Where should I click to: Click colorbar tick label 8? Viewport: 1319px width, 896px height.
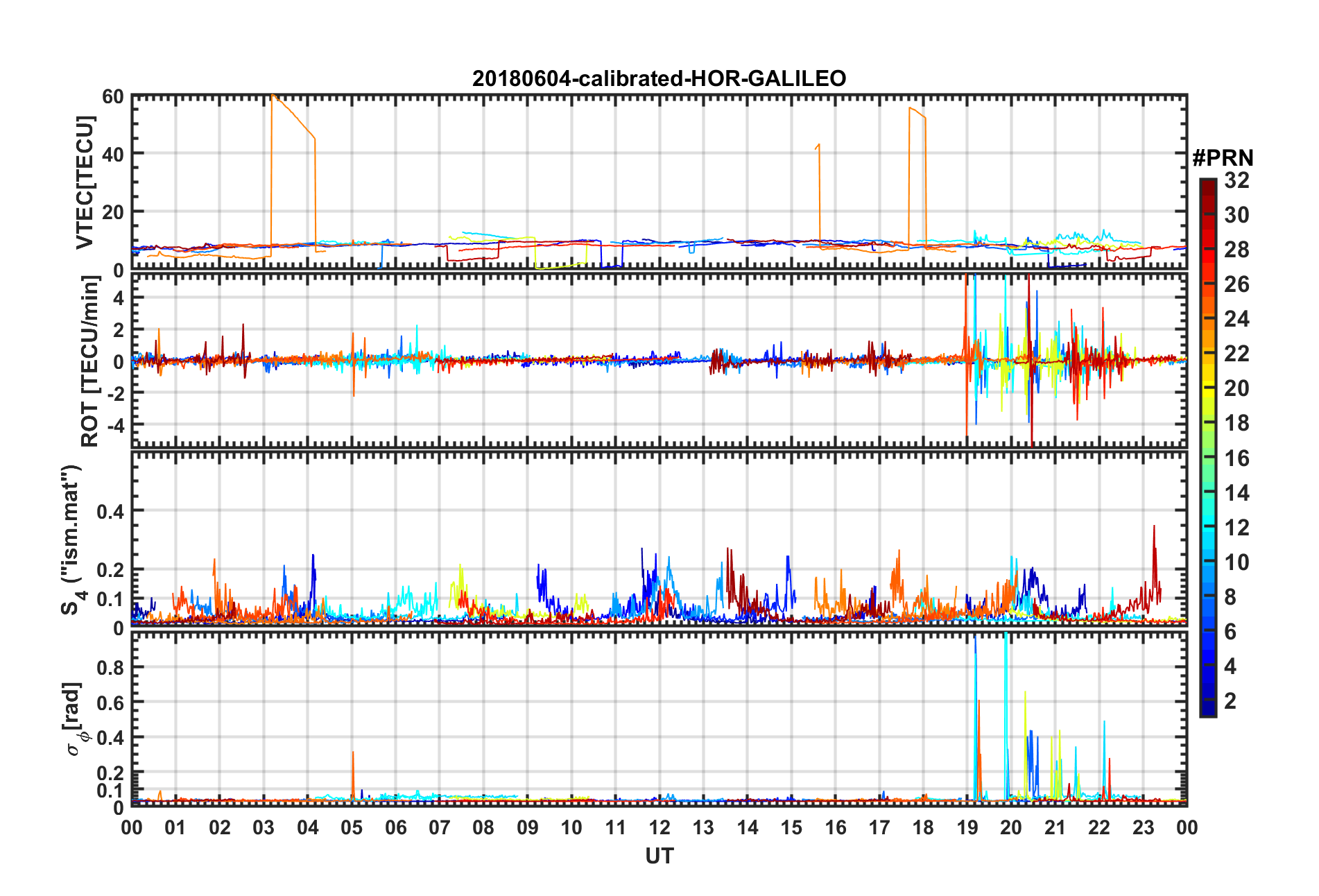pos(1230,597)
